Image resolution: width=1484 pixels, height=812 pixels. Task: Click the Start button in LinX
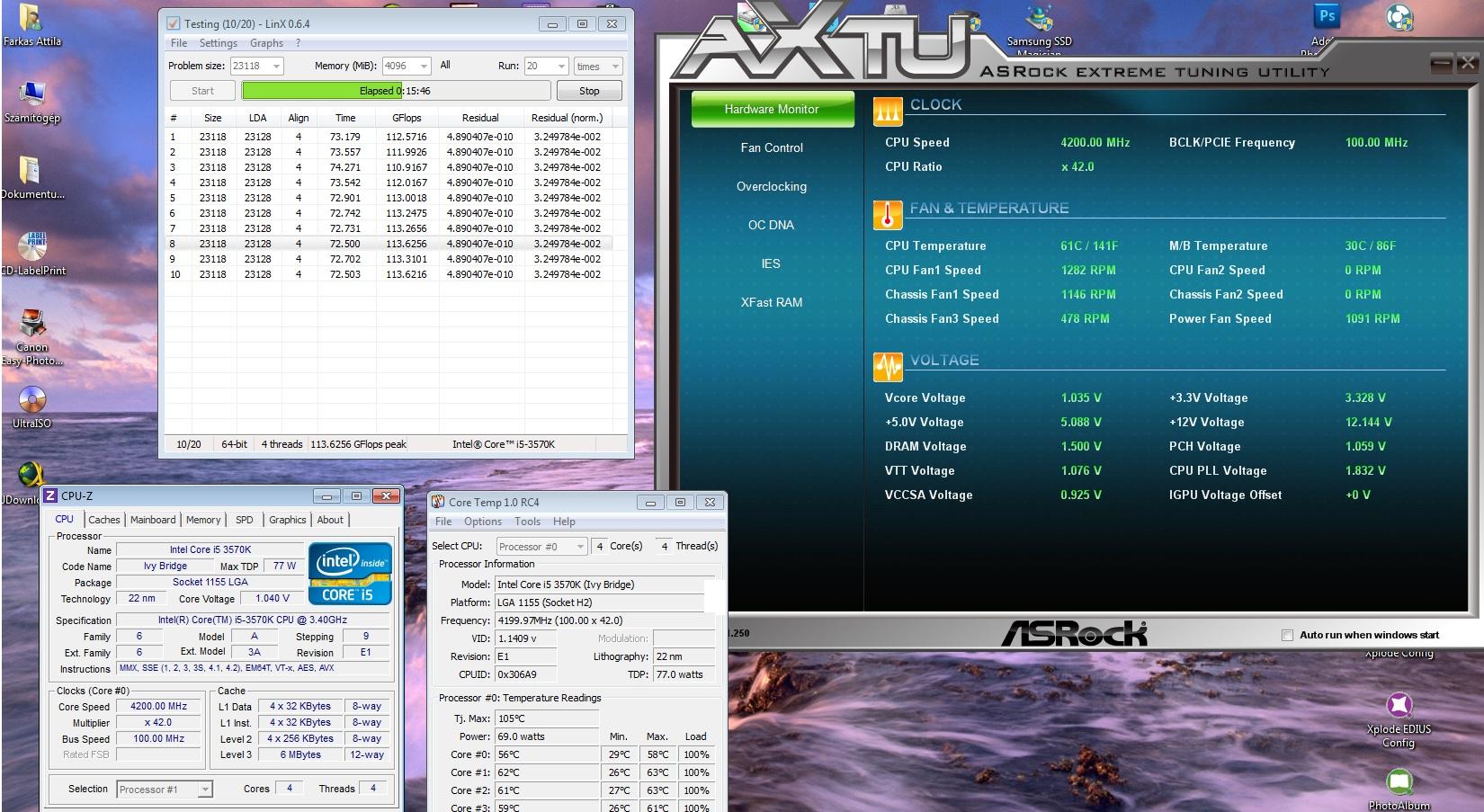click(202, 91)
